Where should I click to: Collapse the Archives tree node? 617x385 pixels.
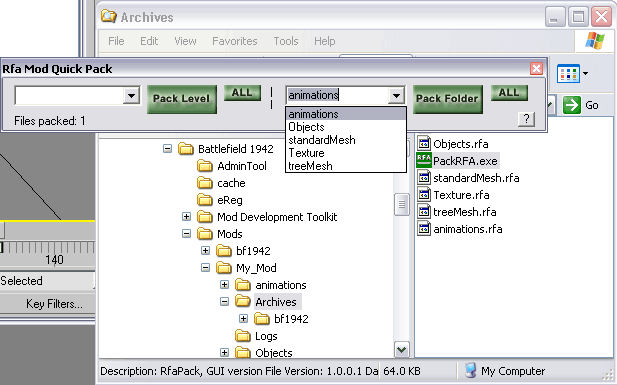tap(224, 302)
